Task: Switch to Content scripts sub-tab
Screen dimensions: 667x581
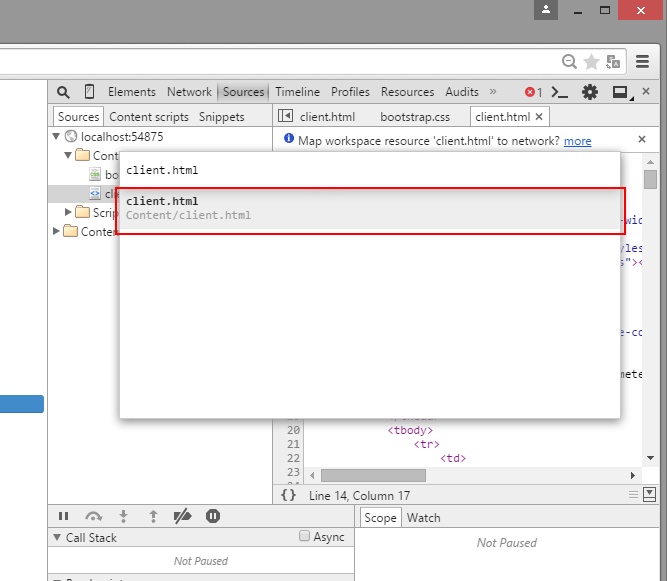Action: [149, 117]
